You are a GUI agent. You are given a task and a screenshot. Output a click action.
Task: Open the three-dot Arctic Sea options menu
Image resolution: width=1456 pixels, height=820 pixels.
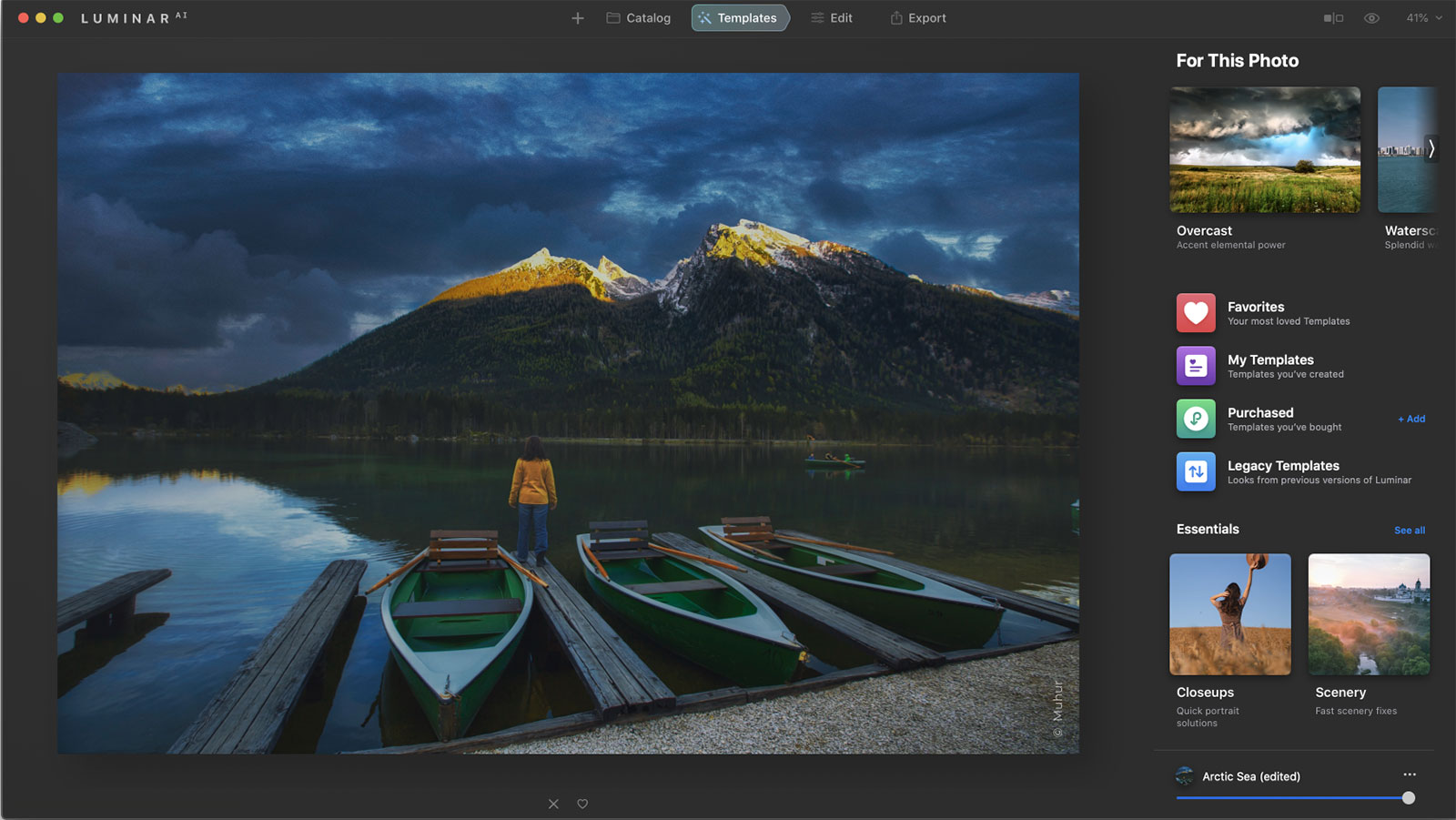[1410, 774]
